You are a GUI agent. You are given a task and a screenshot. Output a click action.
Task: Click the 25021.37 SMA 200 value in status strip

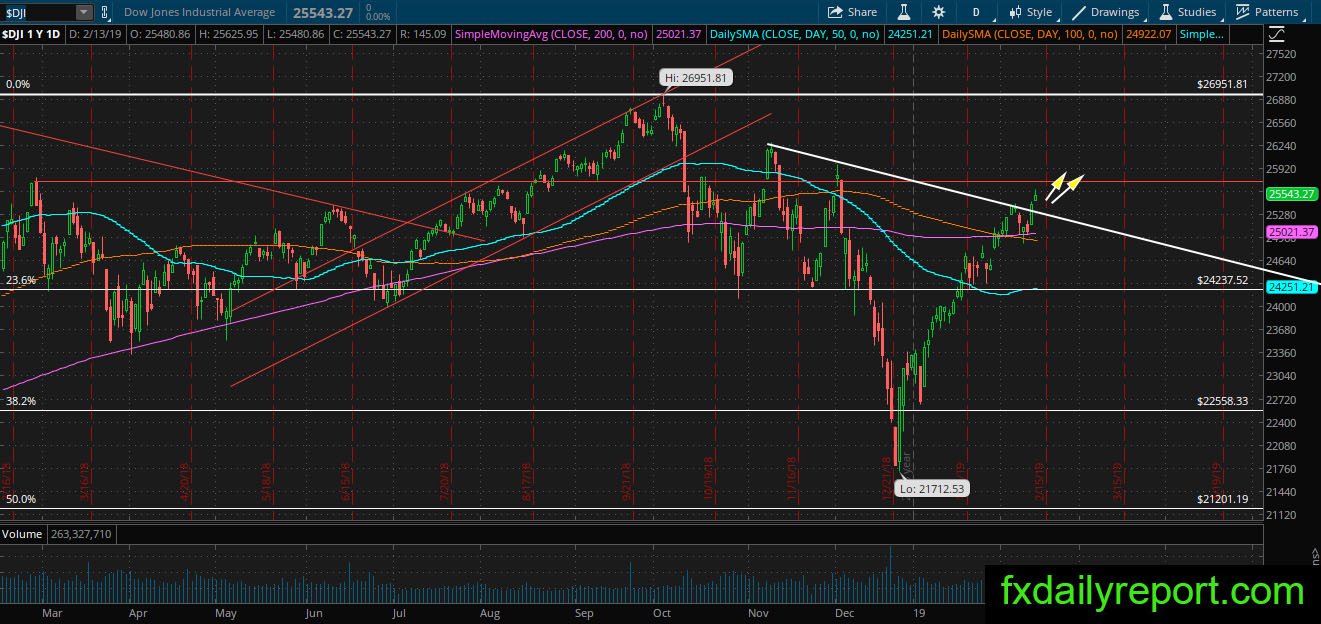(678, 34)
